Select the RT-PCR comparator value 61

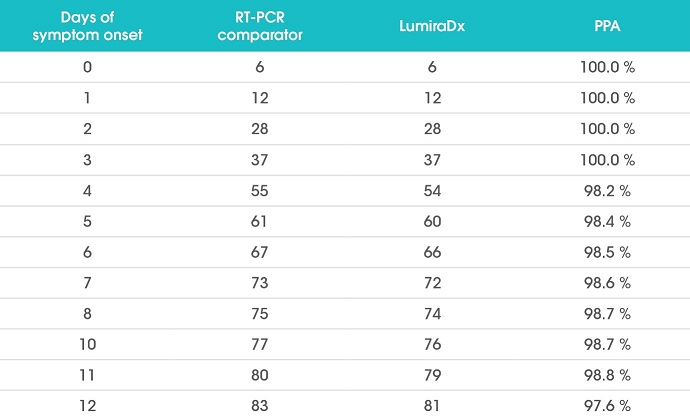(x=259, y=221)
